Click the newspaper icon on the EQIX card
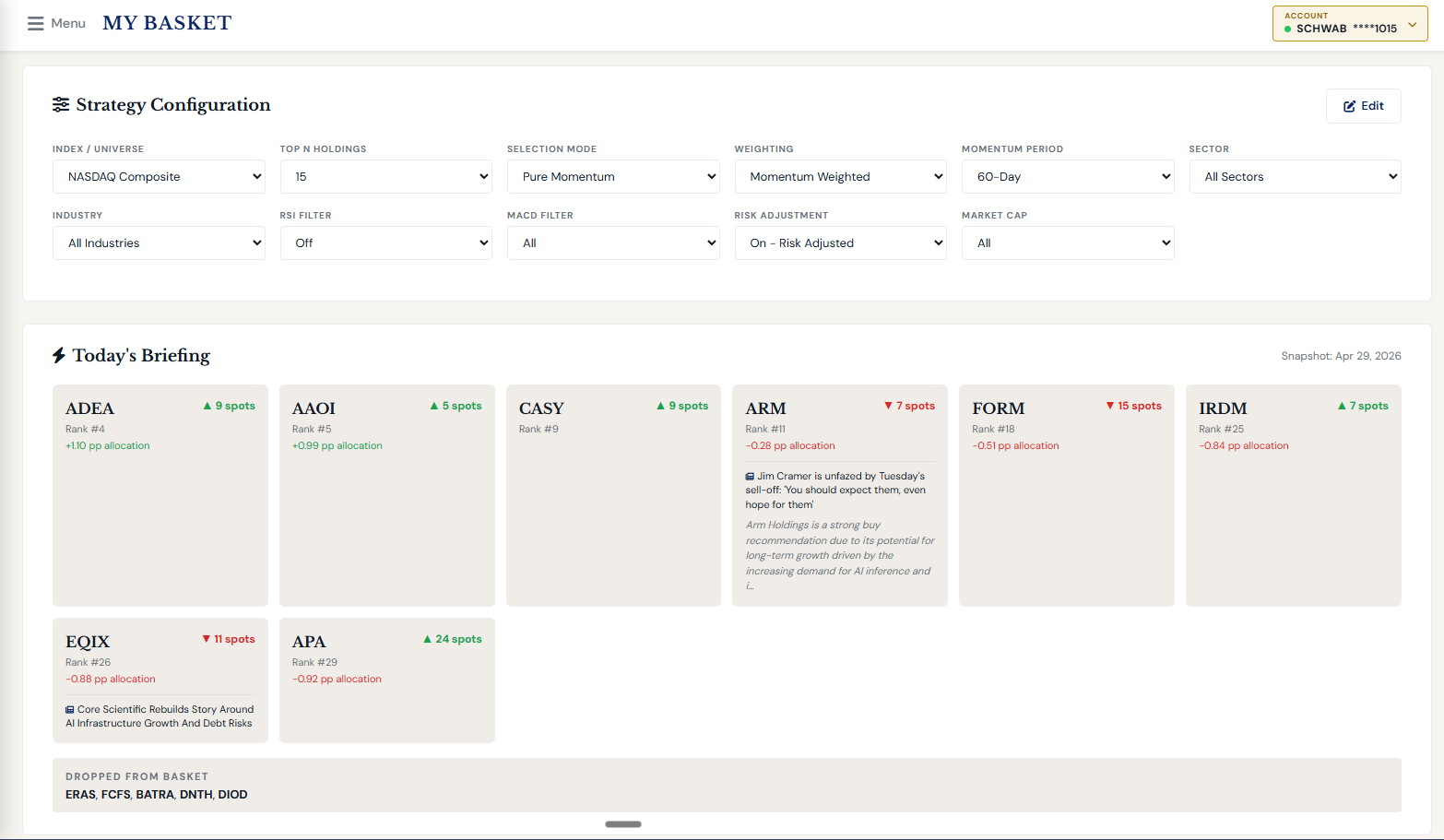1444x840 pixels. 69,709
